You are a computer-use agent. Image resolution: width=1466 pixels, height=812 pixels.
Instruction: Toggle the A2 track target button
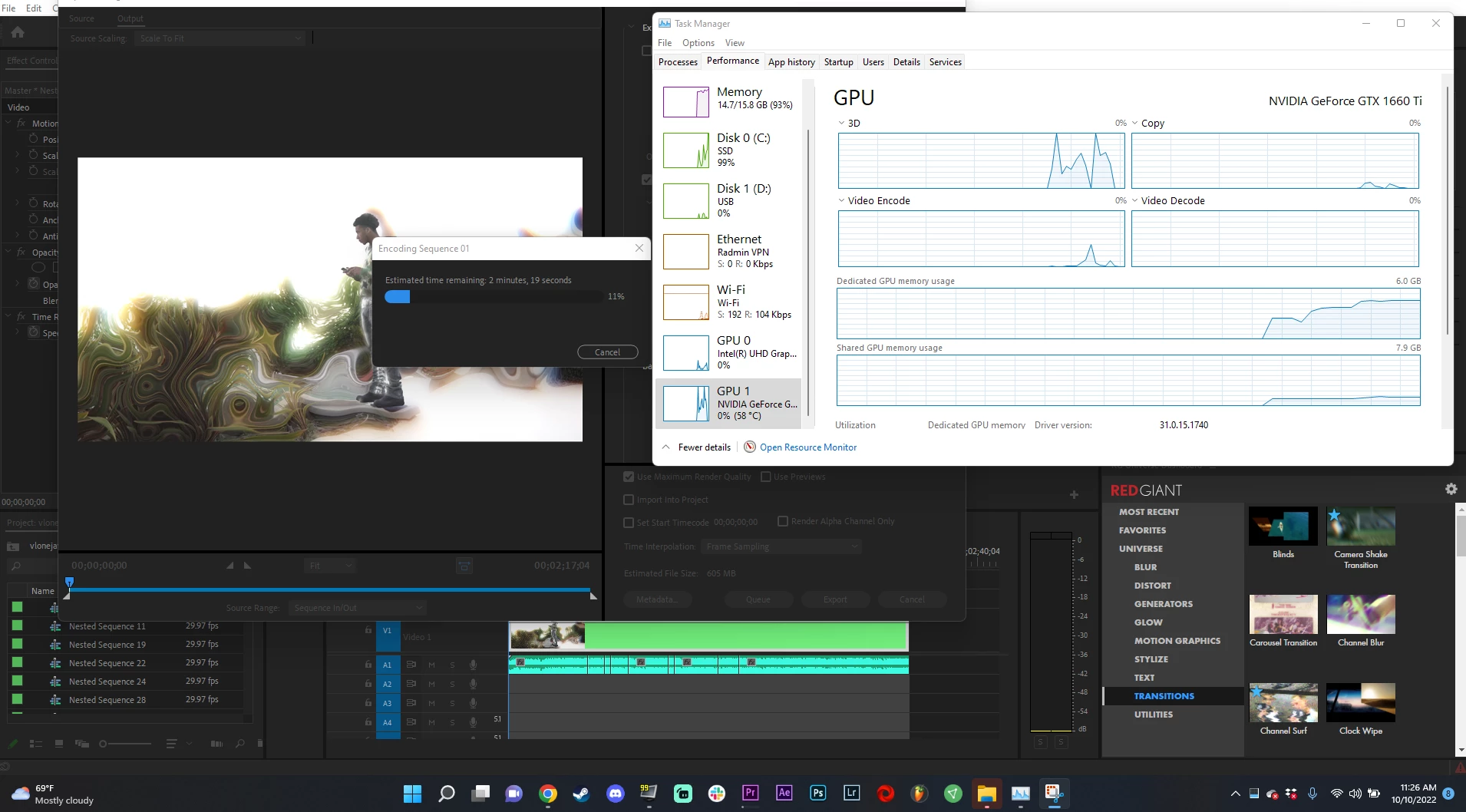click(x=388, y=684)
